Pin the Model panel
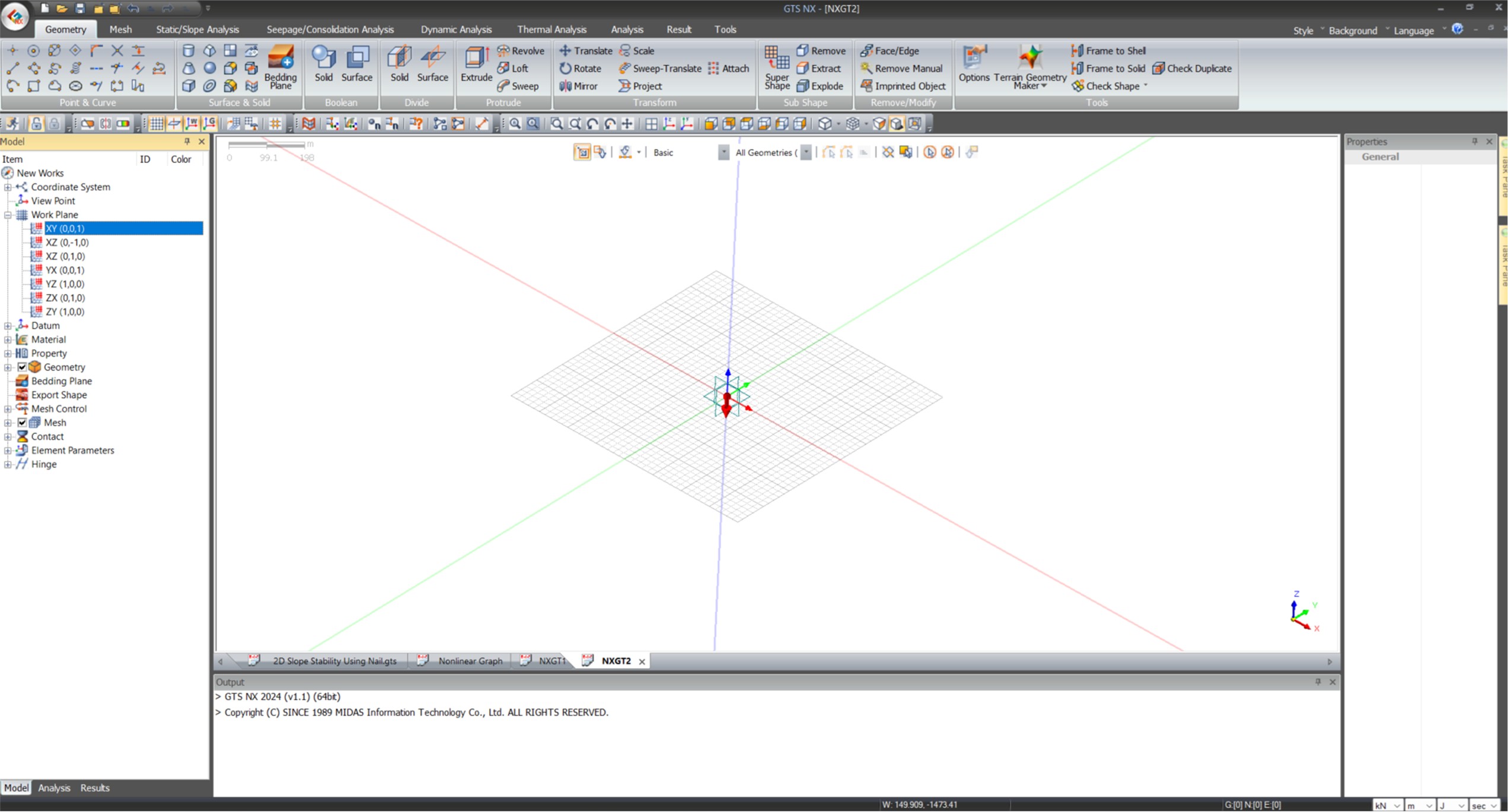The image size is (1508, 812). 187,141
